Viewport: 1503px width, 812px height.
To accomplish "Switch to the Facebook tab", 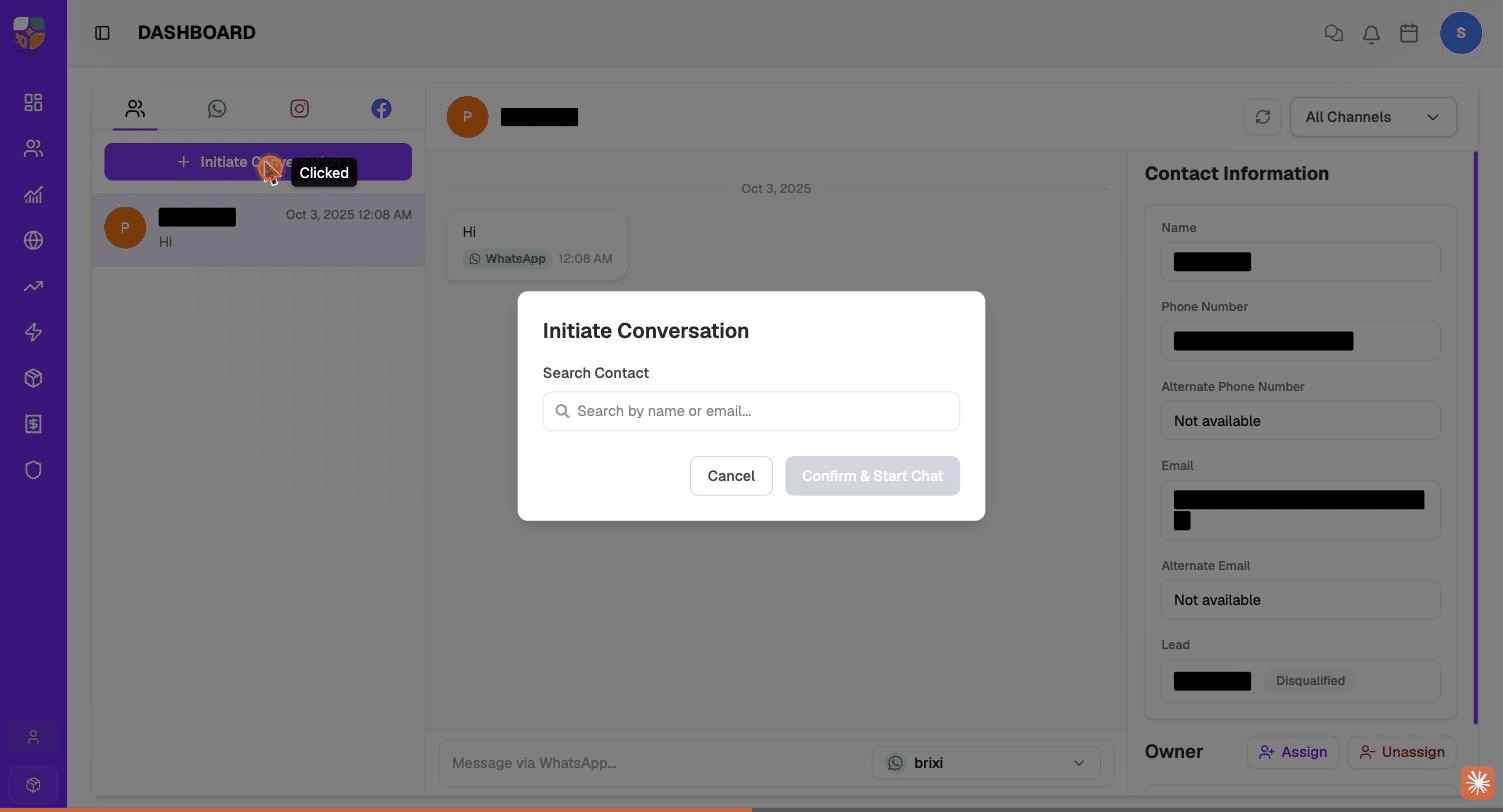I will 381,108.
